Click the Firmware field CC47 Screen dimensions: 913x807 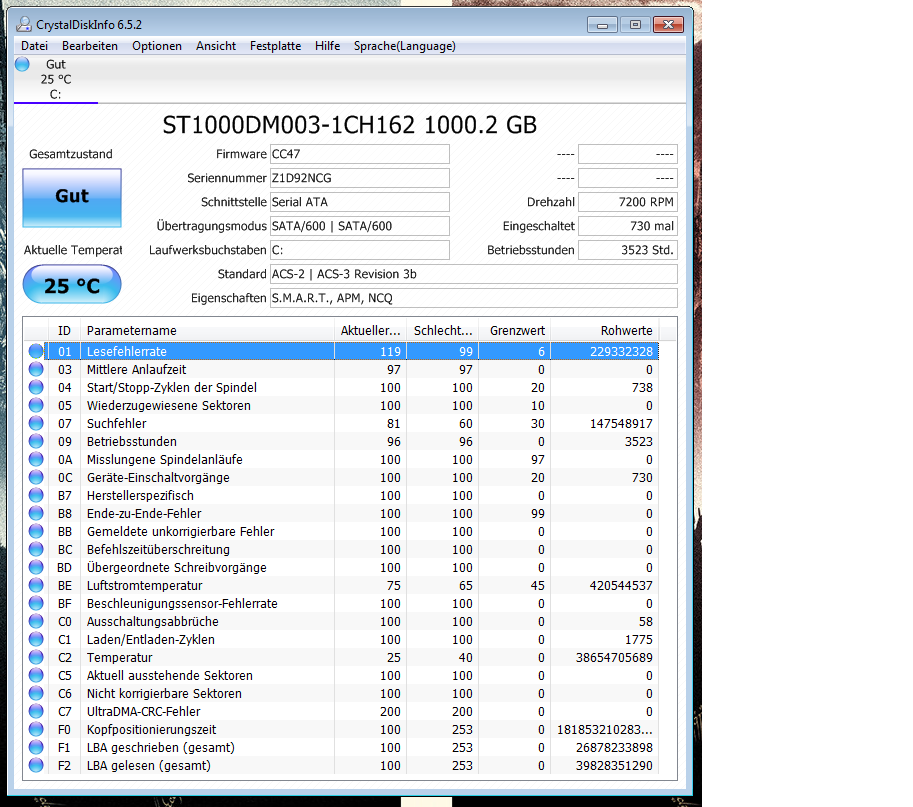tap(360, 154)
